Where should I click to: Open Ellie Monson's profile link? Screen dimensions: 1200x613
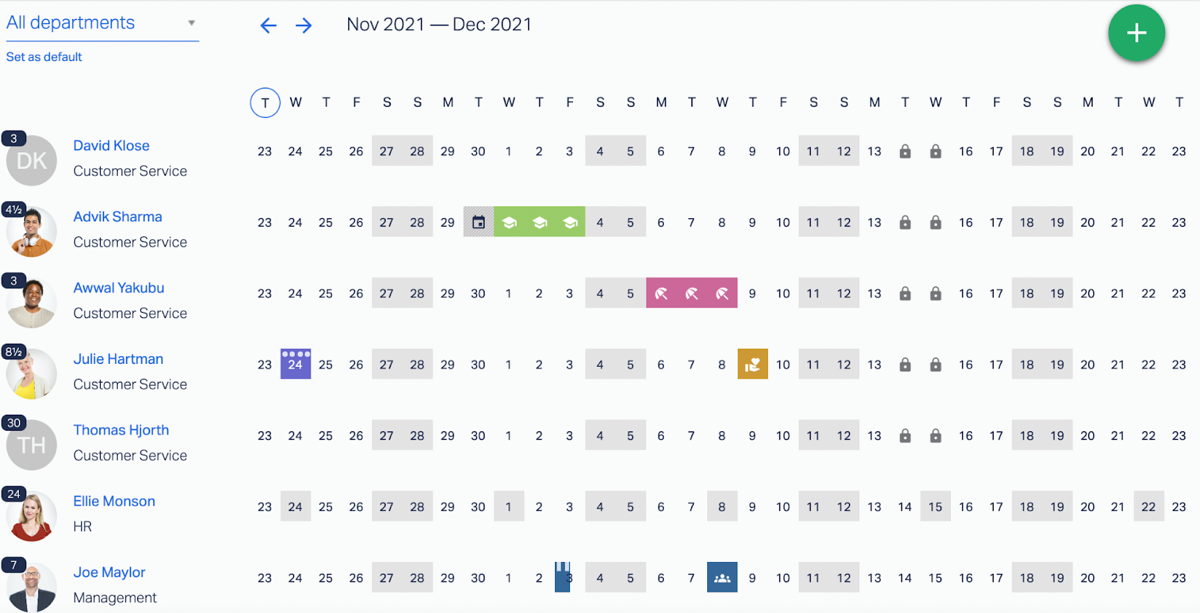[x=114, y=501]
